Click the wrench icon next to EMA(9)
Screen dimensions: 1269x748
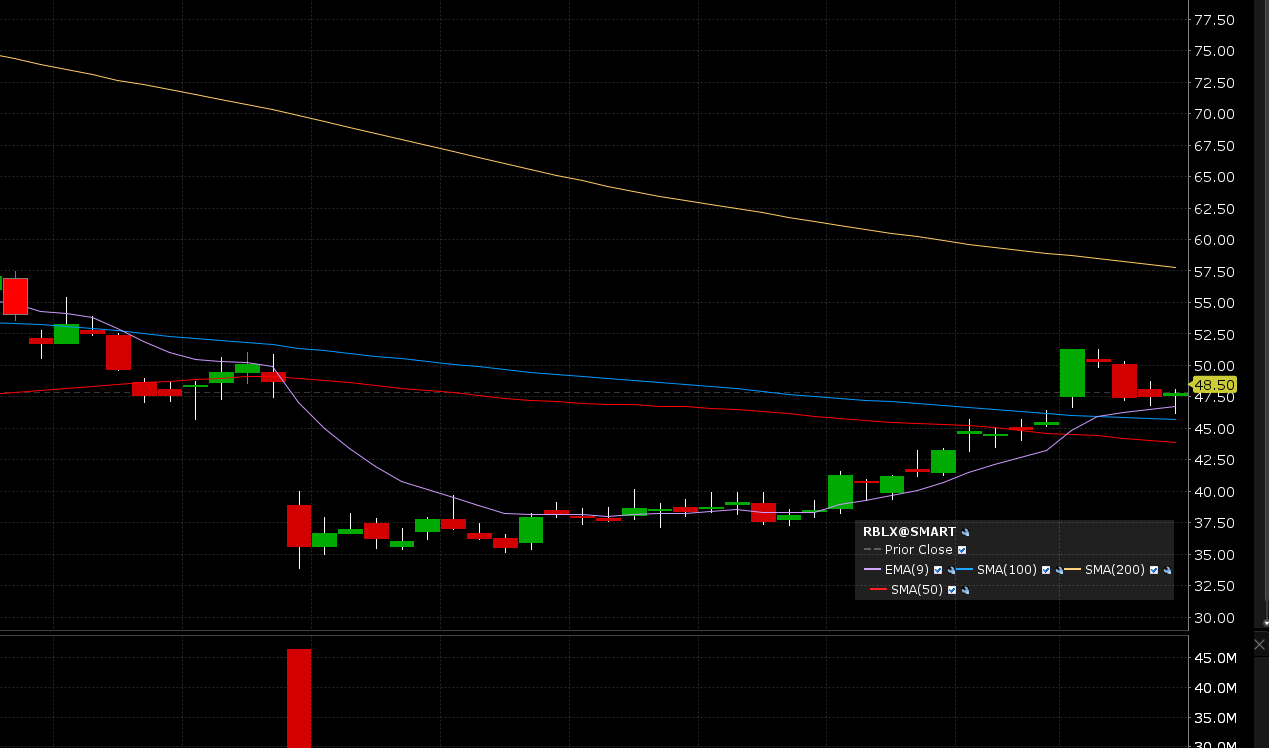click(x=951, y=570)
